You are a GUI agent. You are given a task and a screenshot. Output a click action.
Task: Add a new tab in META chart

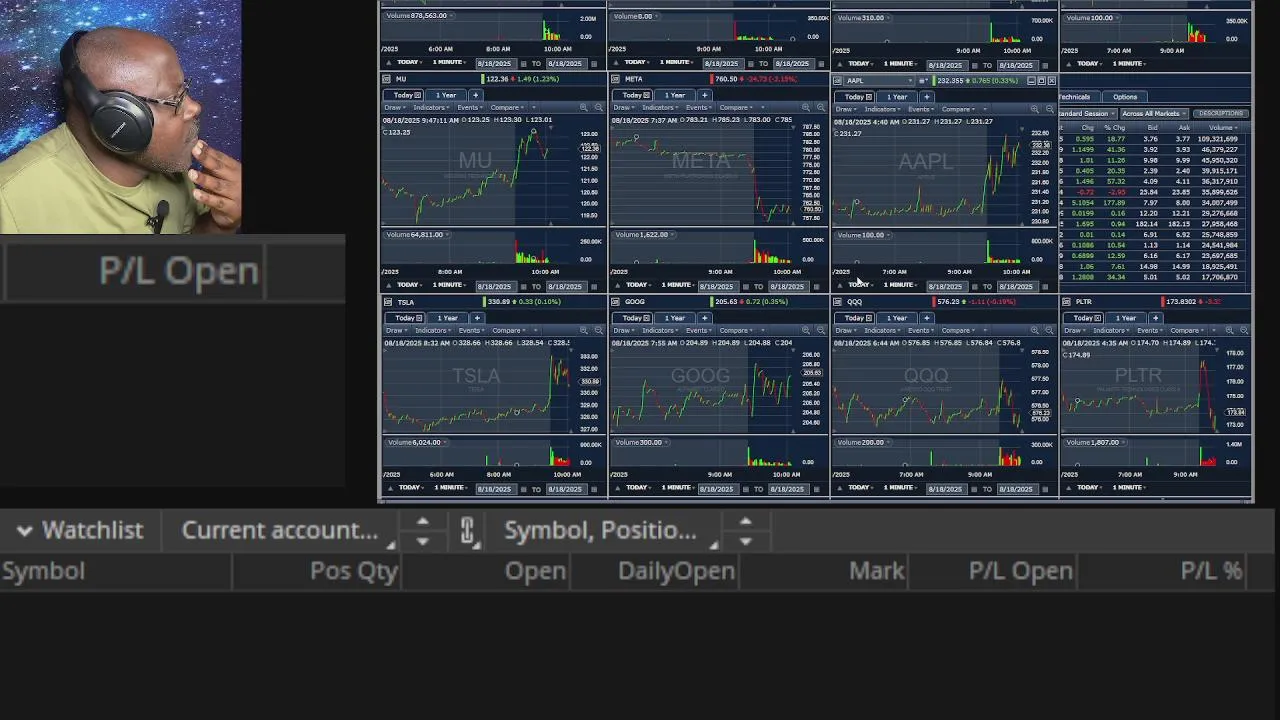(704, 95)
